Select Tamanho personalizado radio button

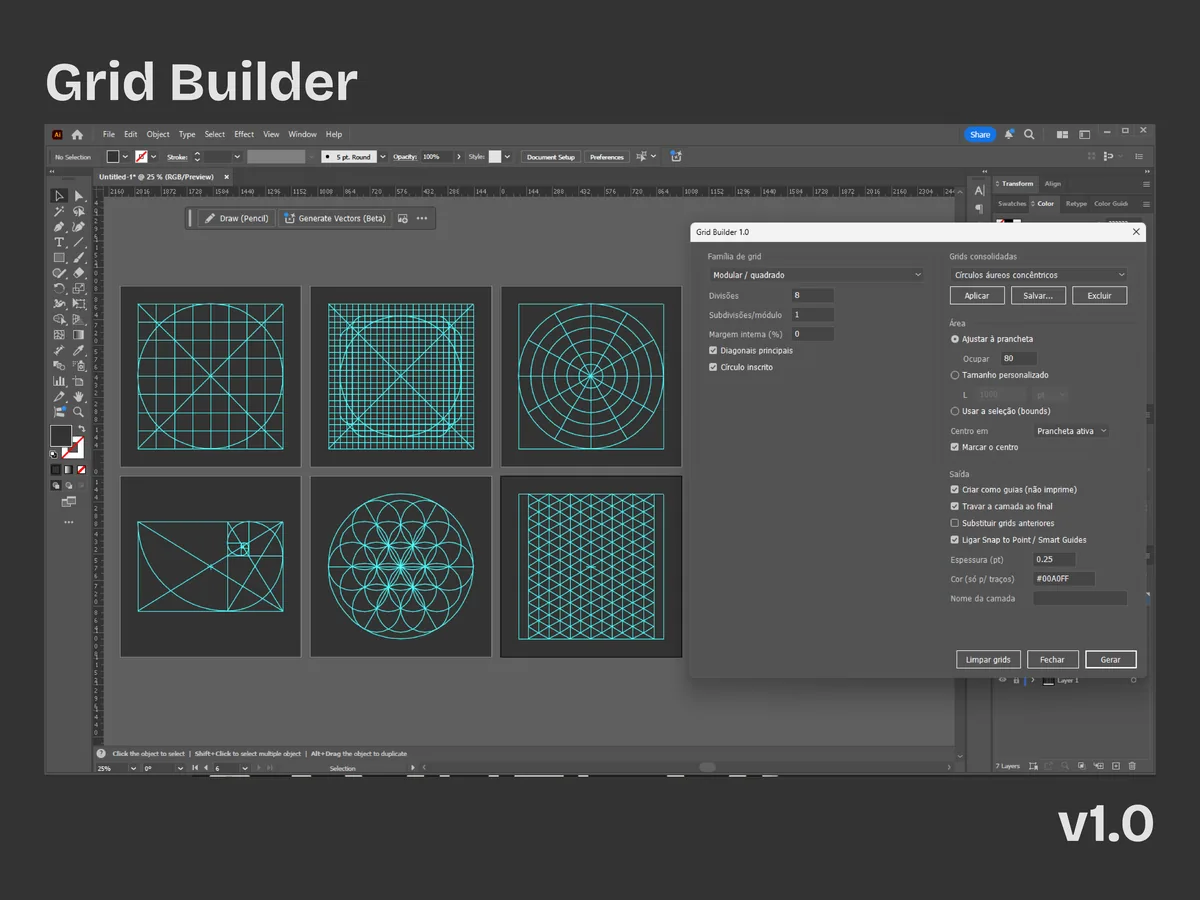[x=955, y=375]
